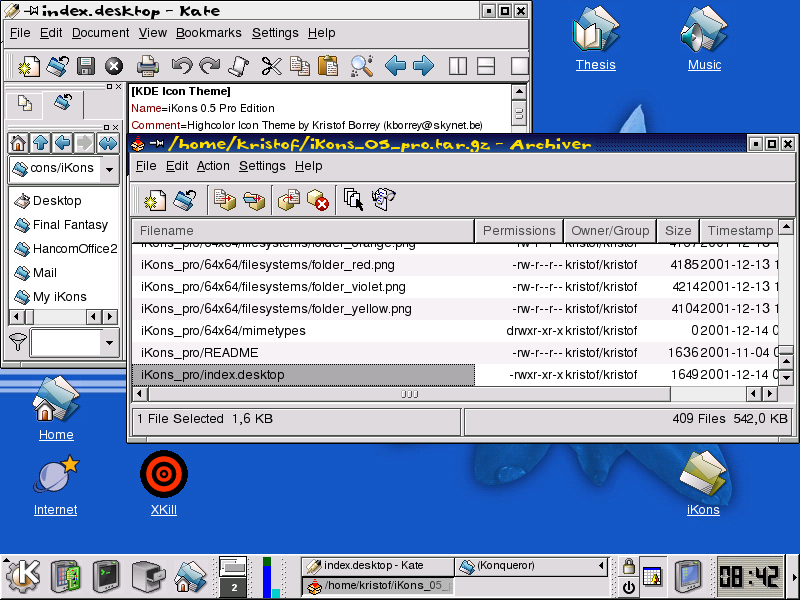Open Kate's Bookmarks menu

pyautogui.click(x=209, y=33)
